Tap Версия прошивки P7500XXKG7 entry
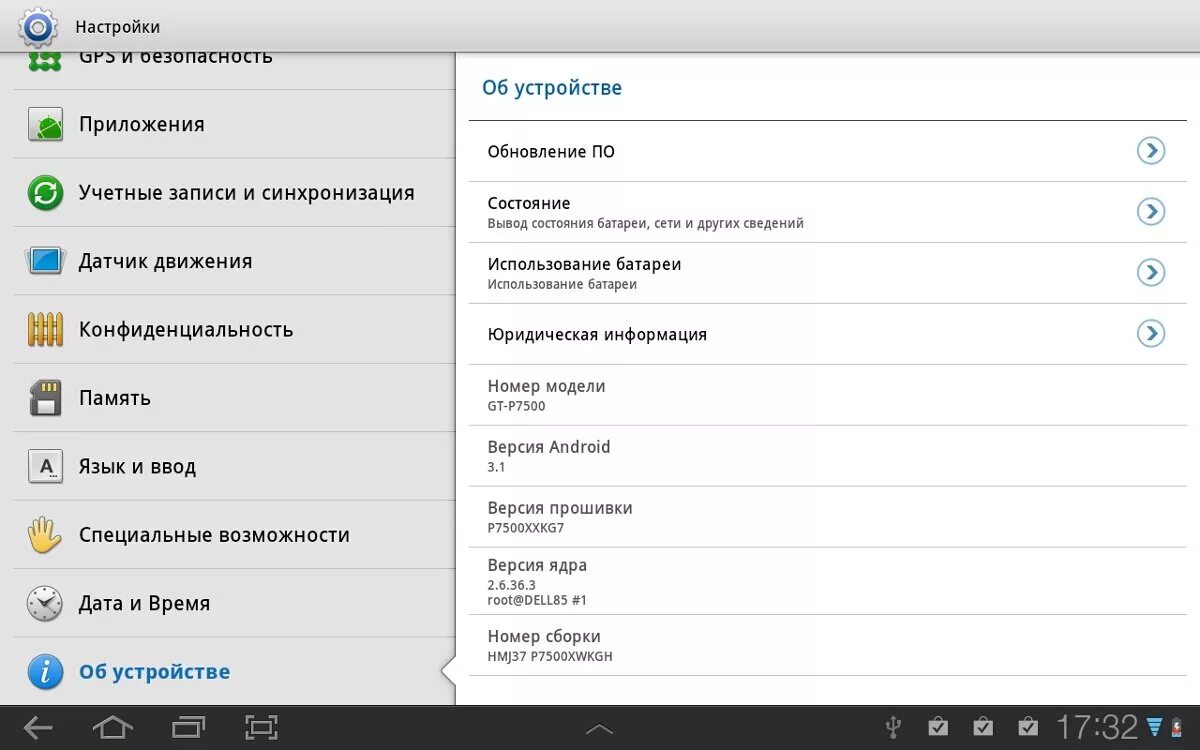The image size is (1200, 750). click(x=827, y=517)
